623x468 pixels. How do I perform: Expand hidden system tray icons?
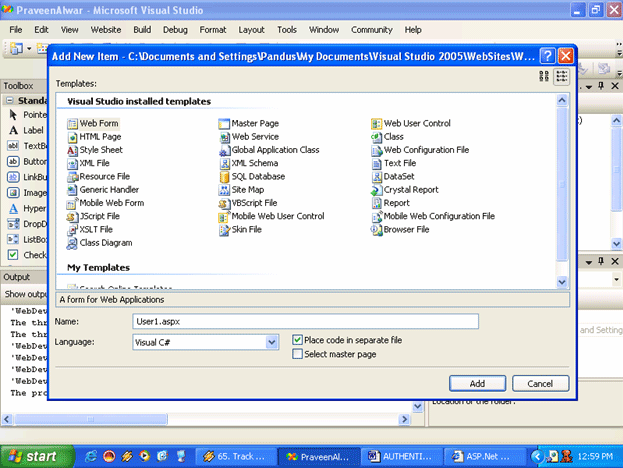click(536, 456)
